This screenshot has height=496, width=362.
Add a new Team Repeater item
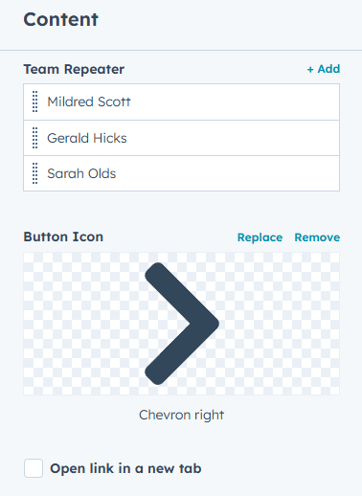coord(323,69)
